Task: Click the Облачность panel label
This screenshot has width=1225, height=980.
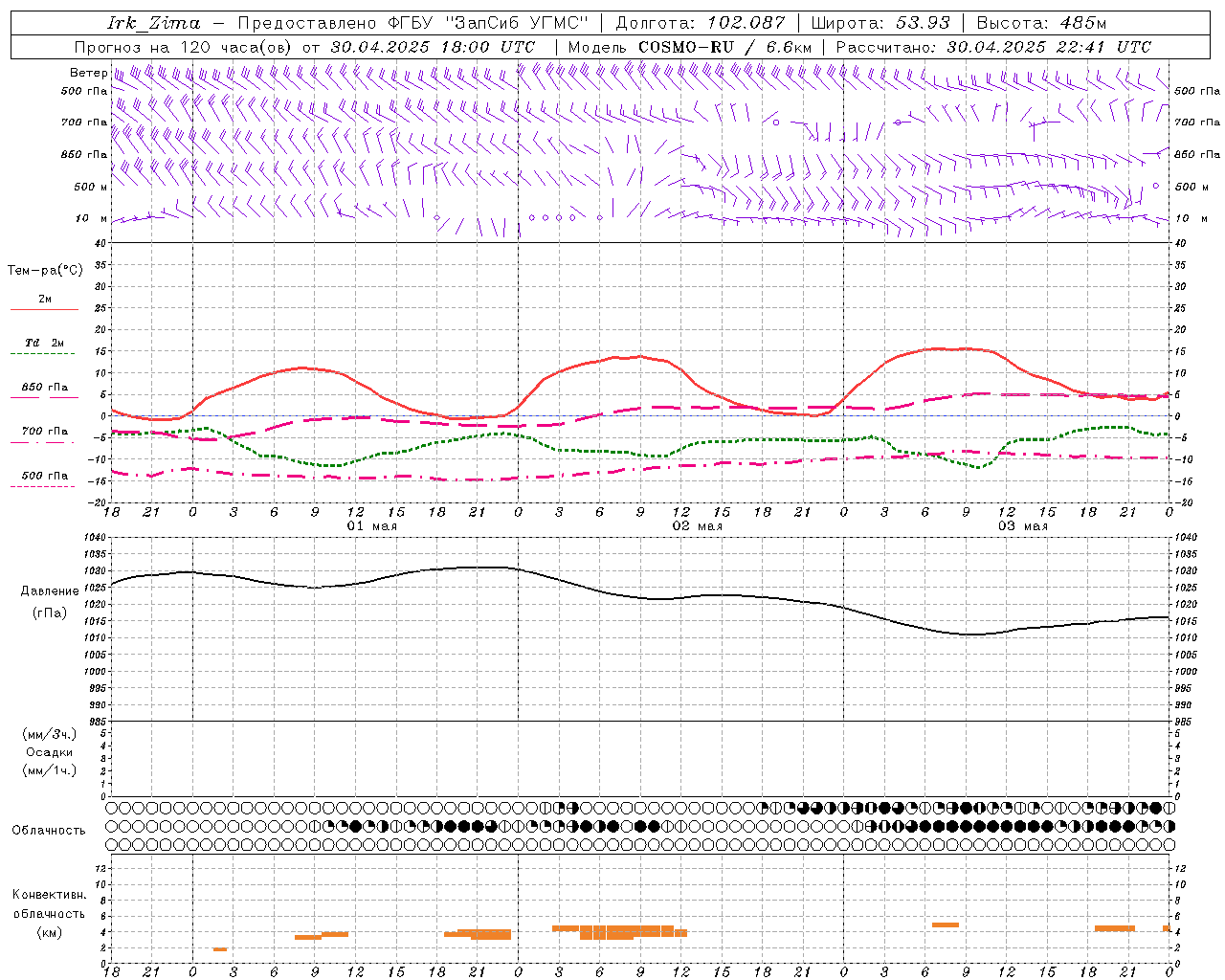Action: coord(49,831)
